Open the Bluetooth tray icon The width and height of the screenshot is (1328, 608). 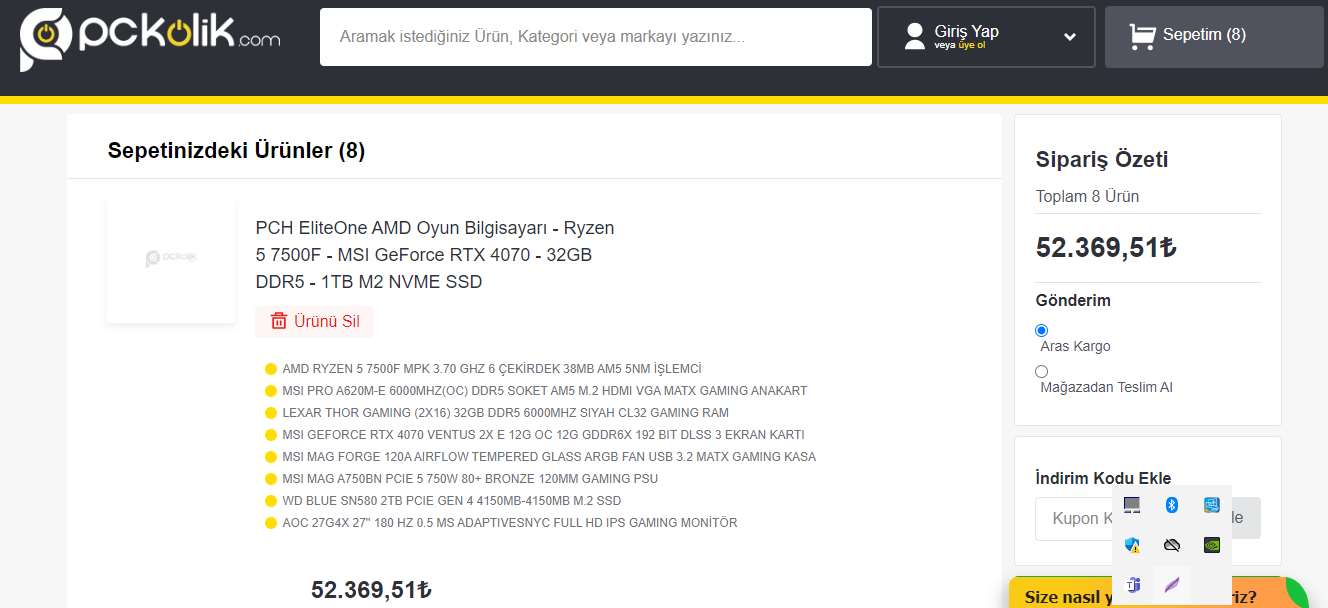(x=1172, y=505)
